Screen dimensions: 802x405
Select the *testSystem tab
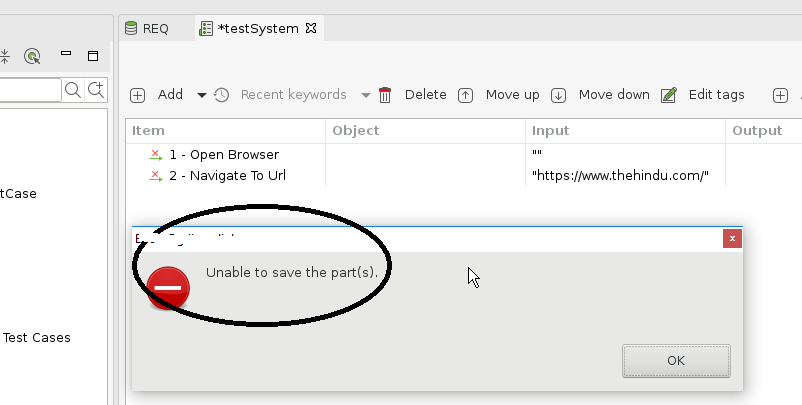(257, 28)
